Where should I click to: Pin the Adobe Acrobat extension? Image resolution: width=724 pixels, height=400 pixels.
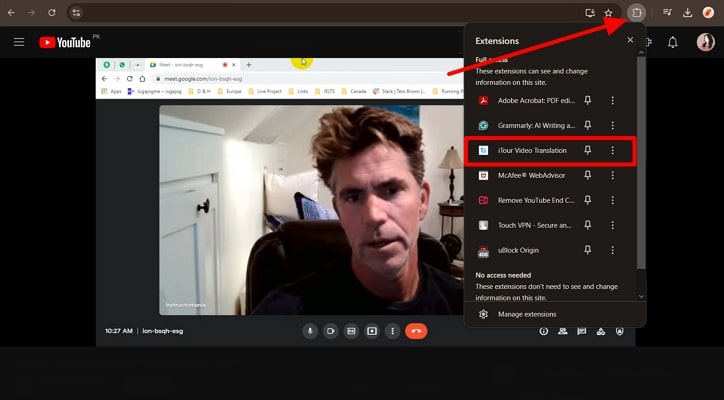588,100
